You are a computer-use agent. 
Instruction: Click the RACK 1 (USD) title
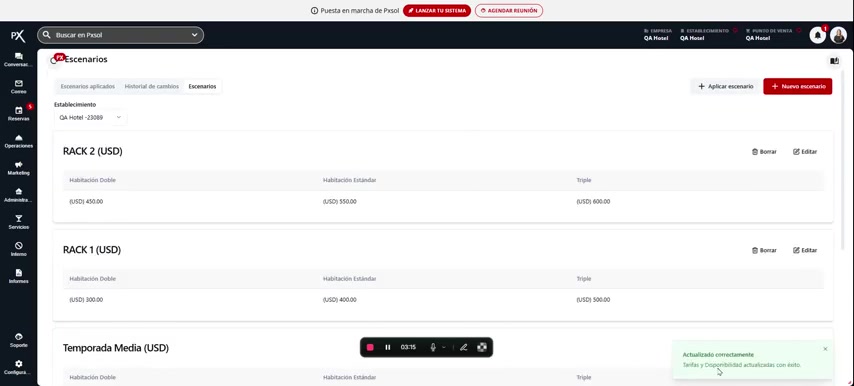[x=92, y=250]
